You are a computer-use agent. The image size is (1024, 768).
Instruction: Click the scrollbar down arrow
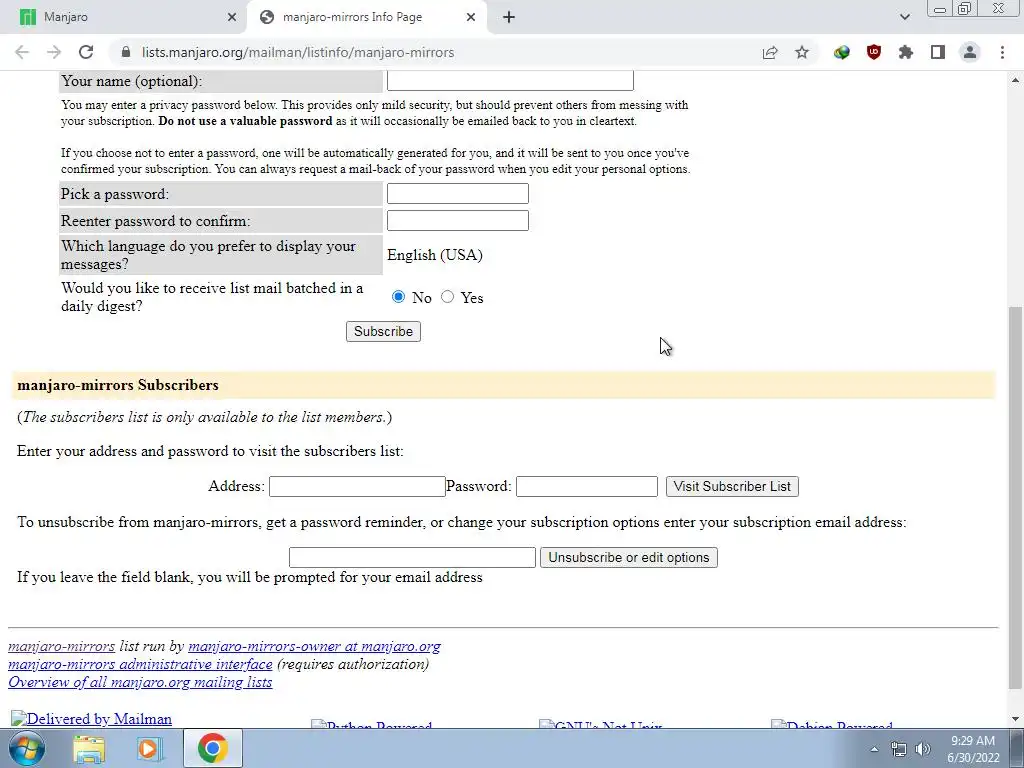click(x=1015, y=719)
